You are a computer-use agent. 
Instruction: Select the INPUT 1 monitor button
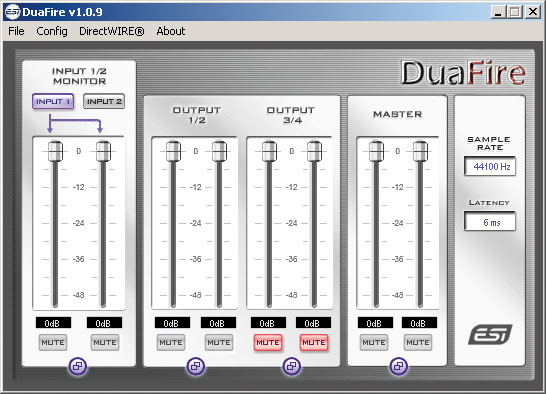click(53, 101)
